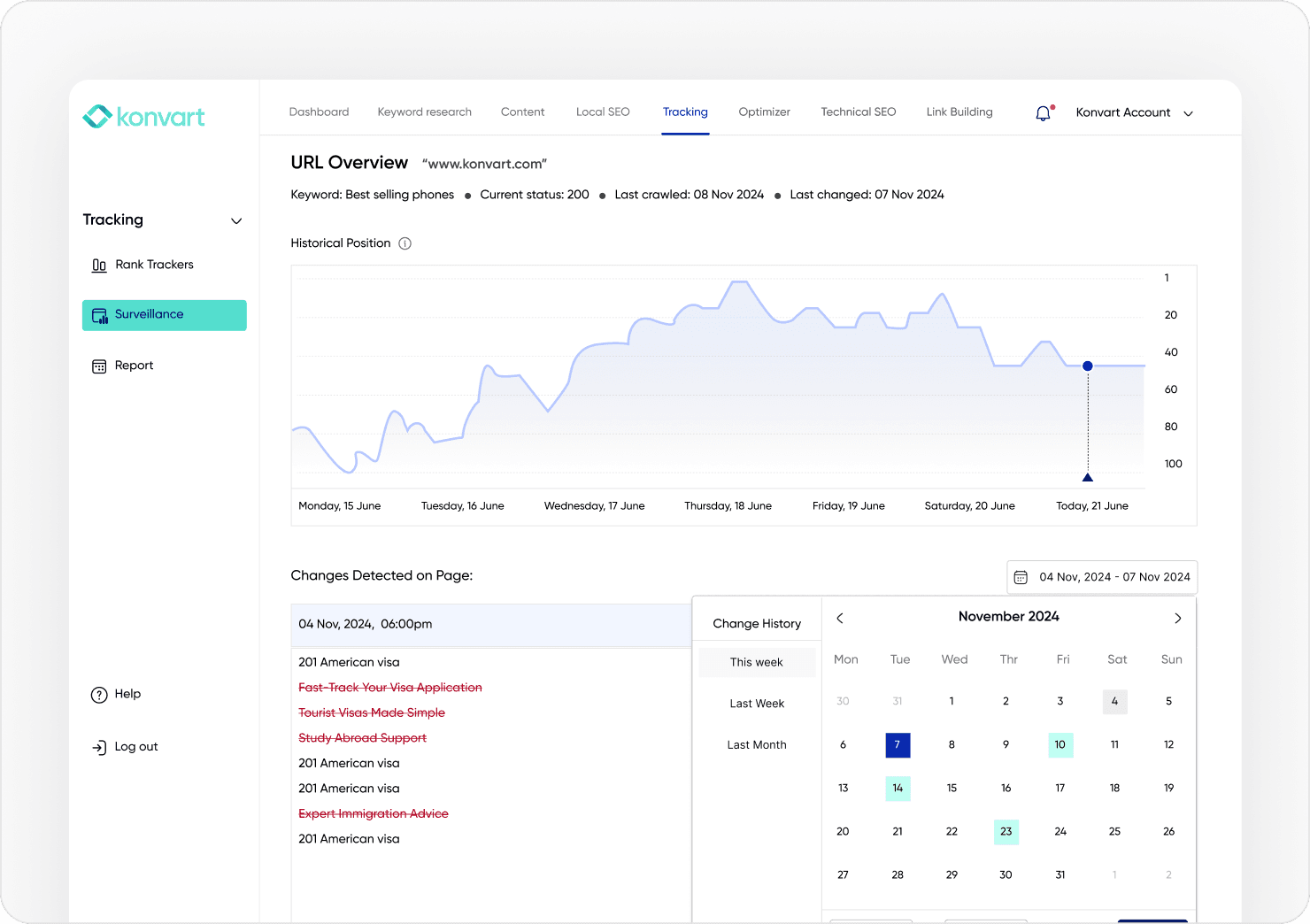Click the Surveillance chart icon
The image size is (1310, 924).
coord(99,315)
